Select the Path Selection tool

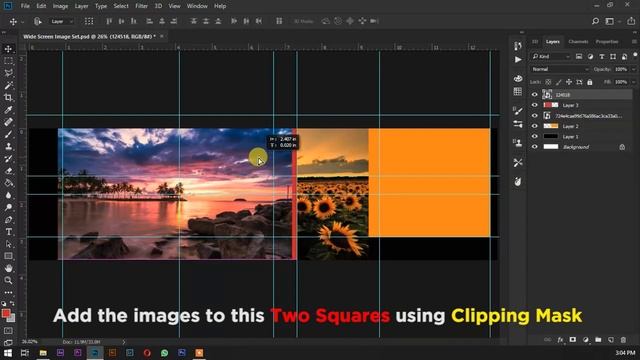click(x=8, y=244)
